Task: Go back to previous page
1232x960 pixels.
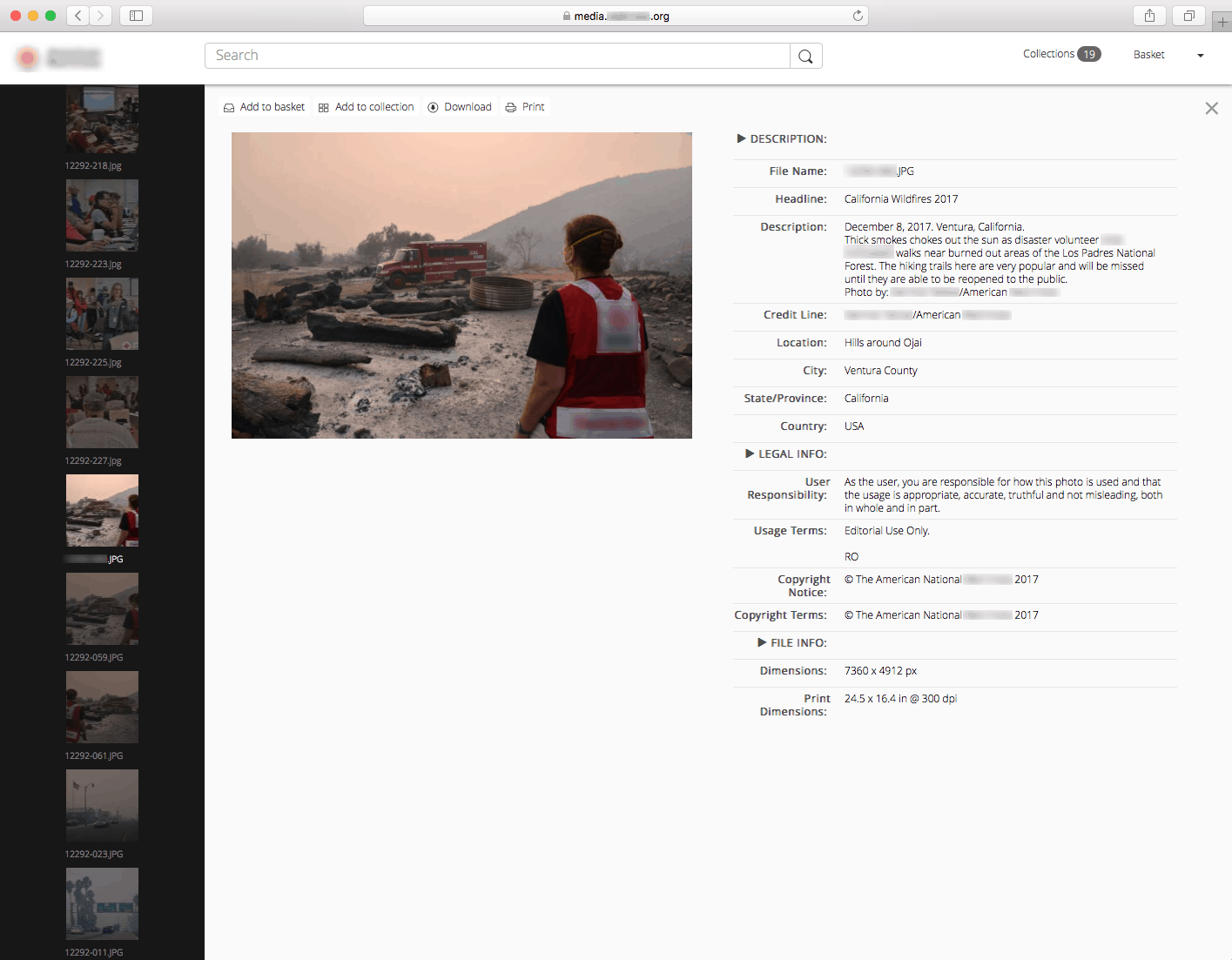Action: 77,16
